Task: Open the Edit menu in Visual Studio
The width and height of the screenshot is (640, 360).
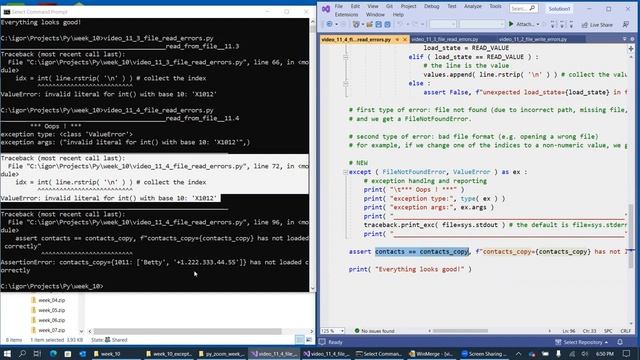Action: tap(355, 7)
